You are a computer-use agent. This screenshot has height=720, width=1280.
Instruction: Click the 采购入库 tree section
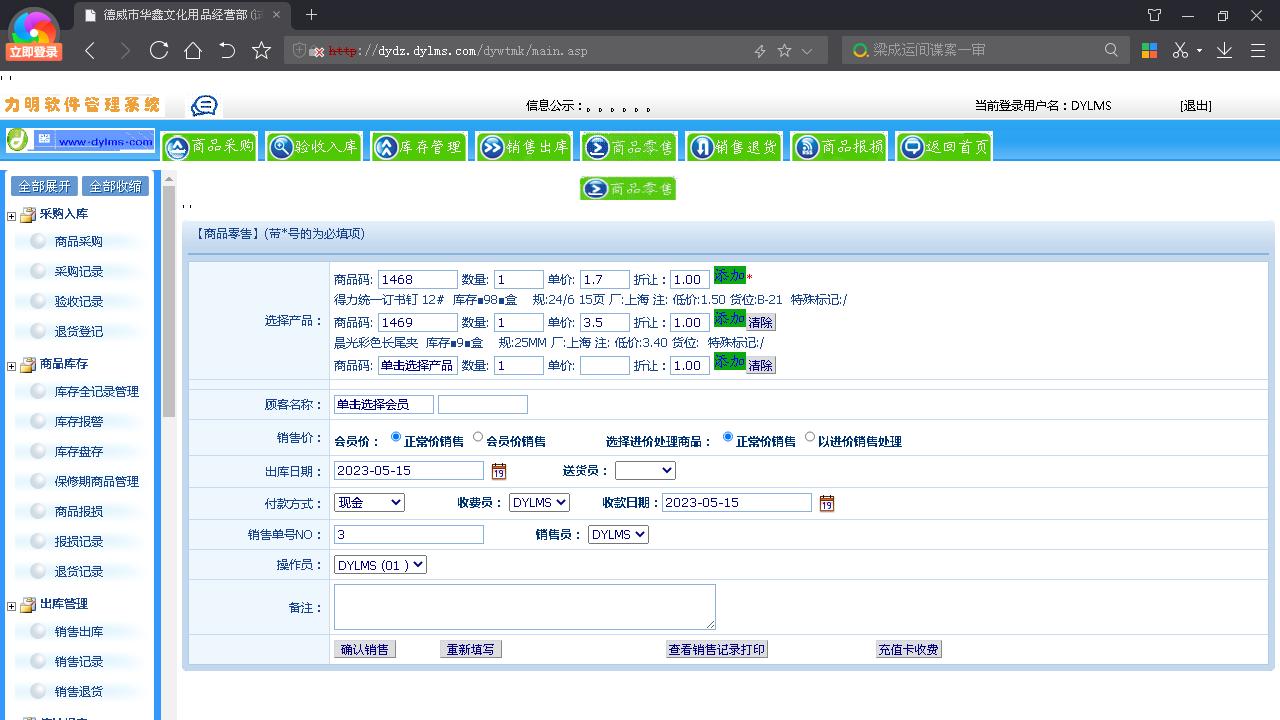(62, 214)
